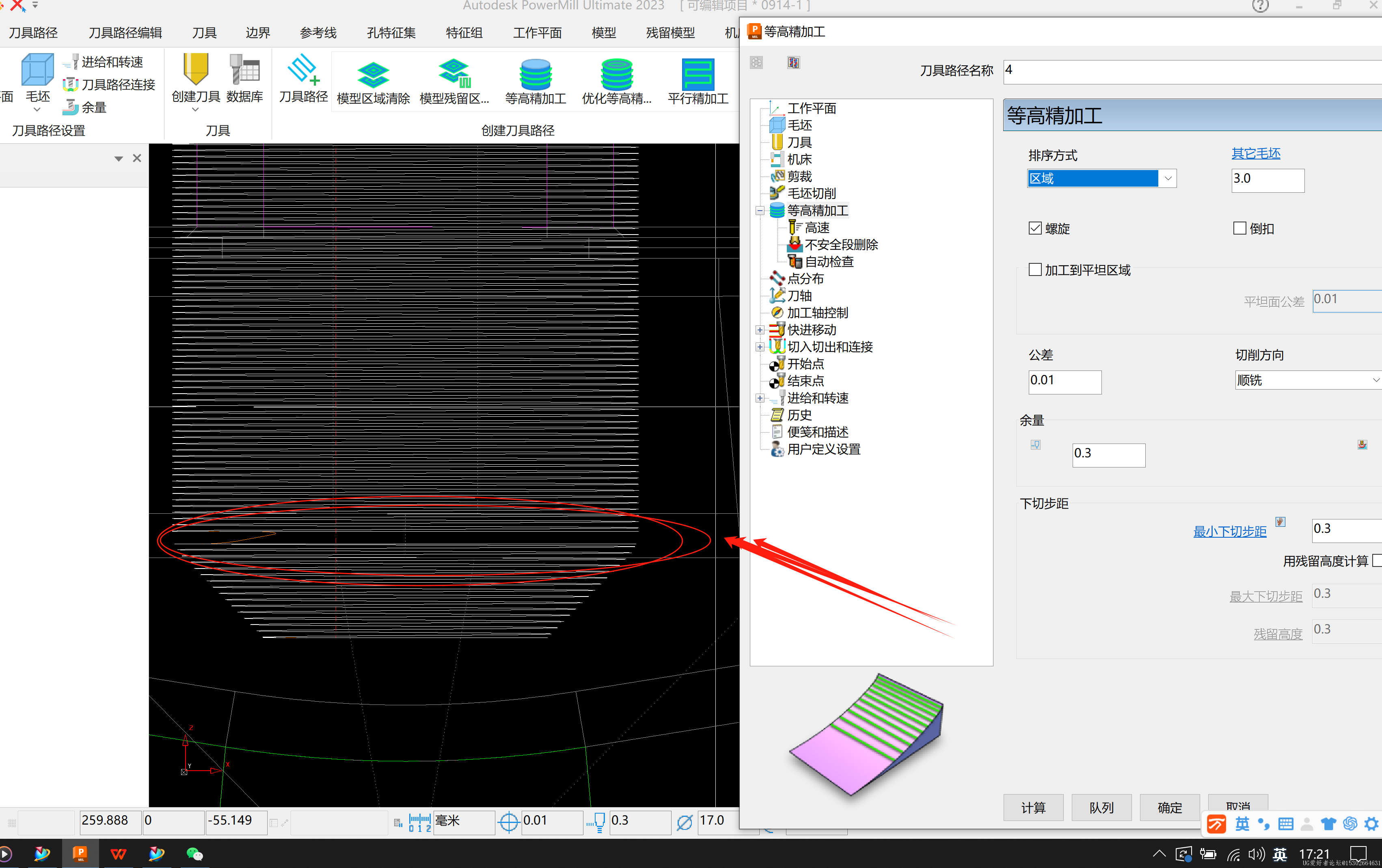Choose 等高精加工 ribbon strategy

[x=536, y=82]
